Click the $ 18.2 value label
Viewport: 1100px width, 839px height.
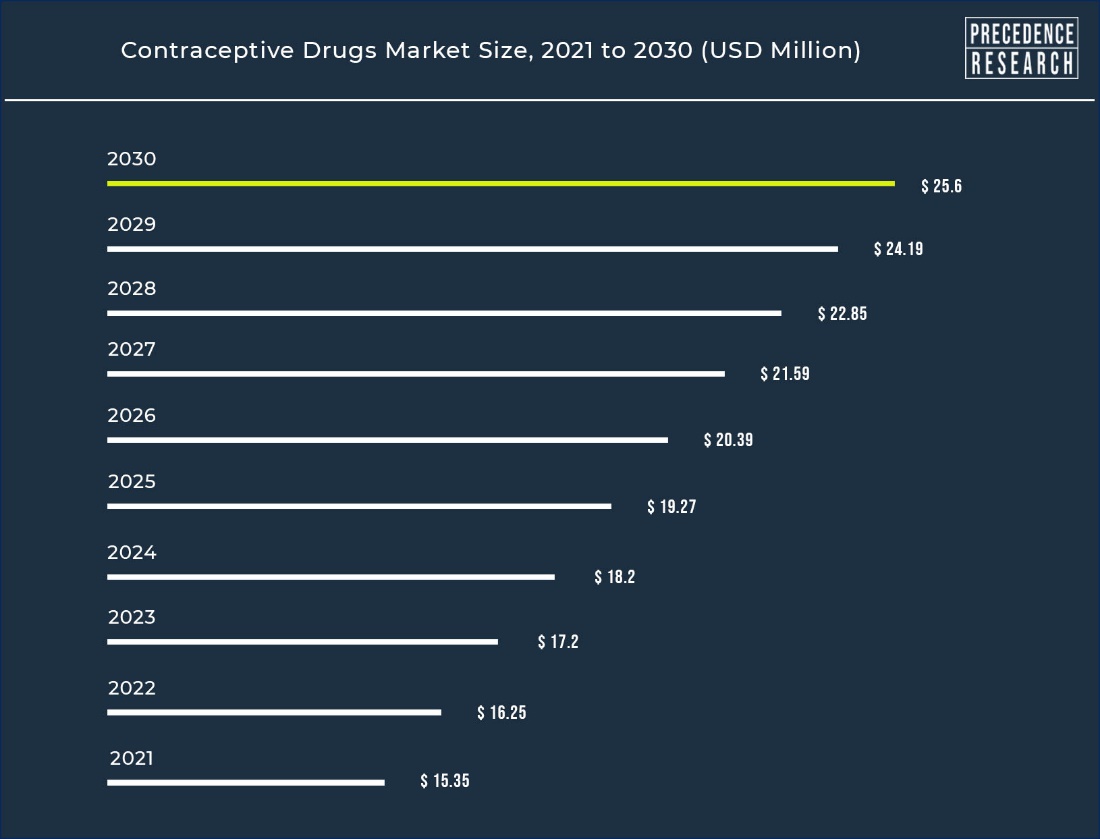pyautogui.click(x=614, y=577)
